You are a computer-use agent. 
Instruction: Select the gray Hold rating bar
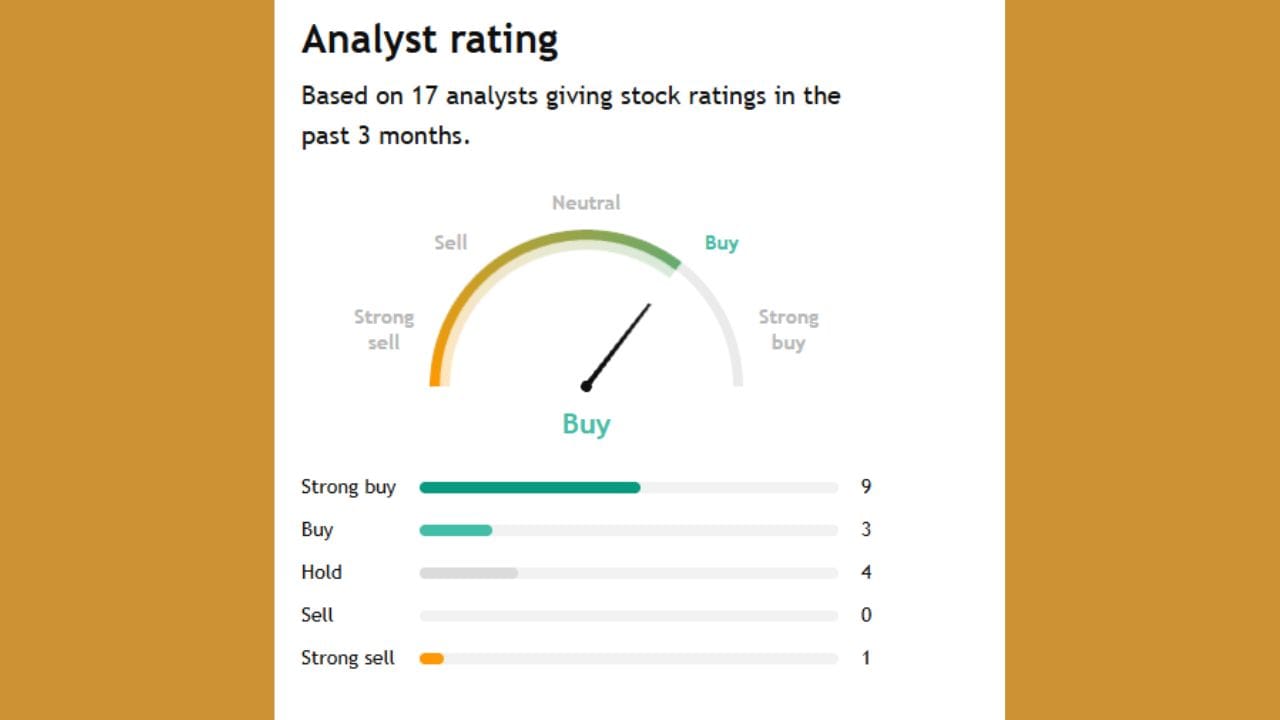click(x=468, y=573)
